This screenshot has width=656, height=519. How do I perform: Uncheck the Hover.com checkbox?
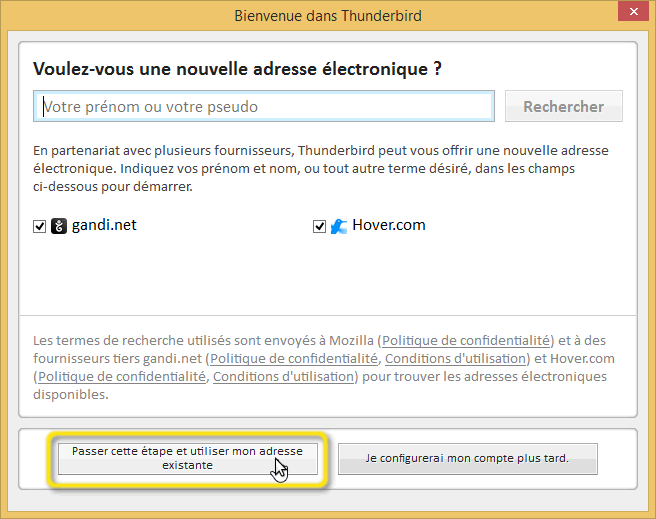click(x=319, y=226)
